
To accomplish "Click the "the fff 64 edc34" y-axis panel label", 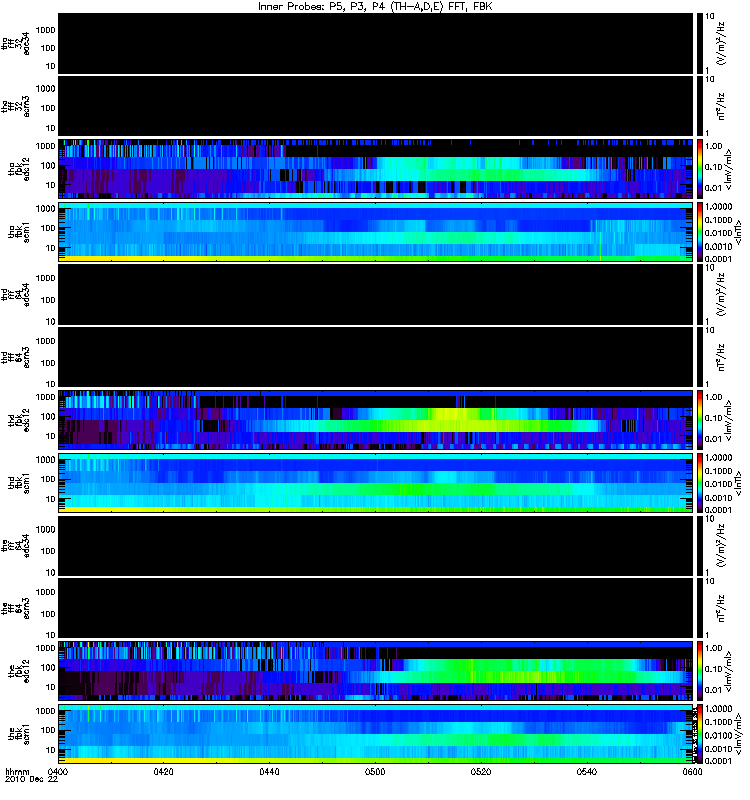I will 15,545.
